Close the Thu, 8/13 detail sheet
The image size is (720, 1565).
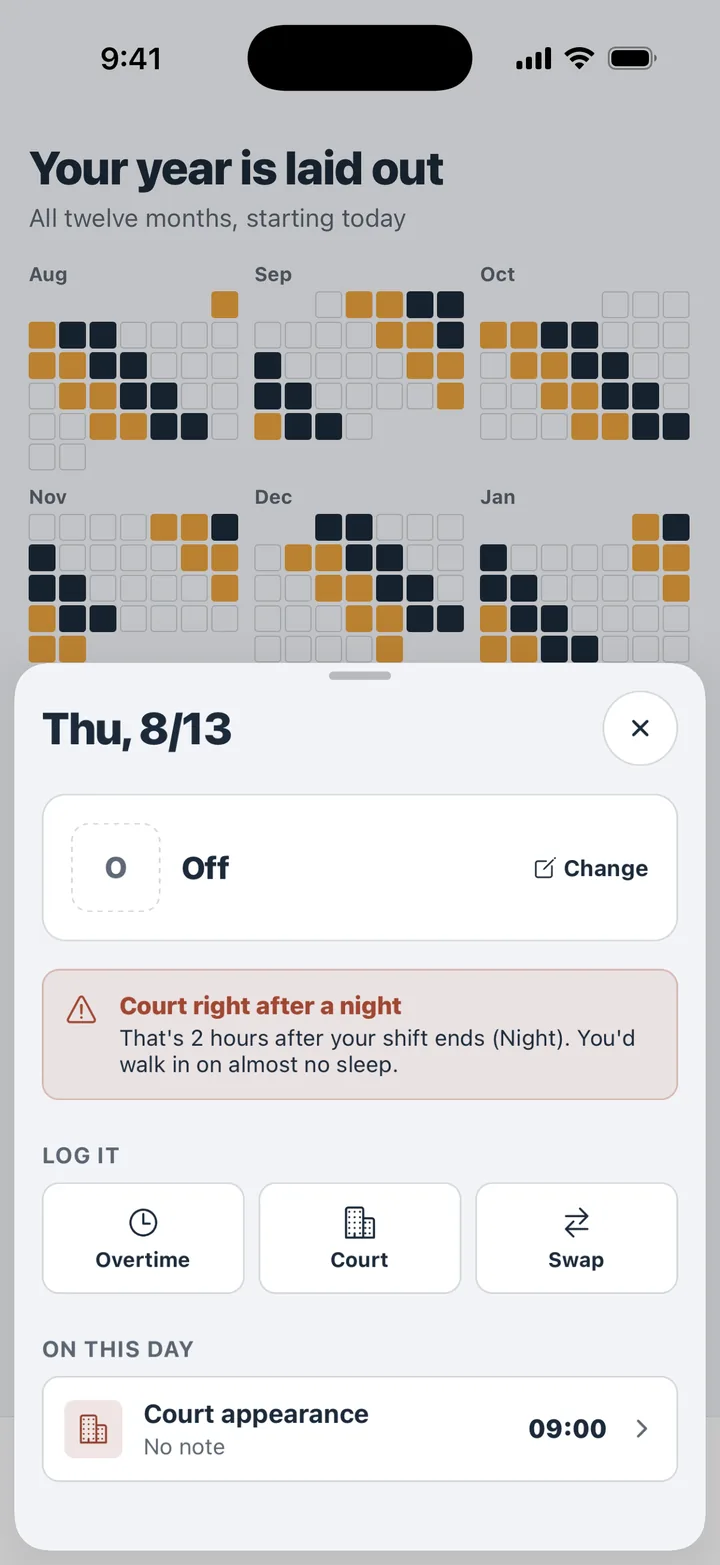tap(640, 728)
